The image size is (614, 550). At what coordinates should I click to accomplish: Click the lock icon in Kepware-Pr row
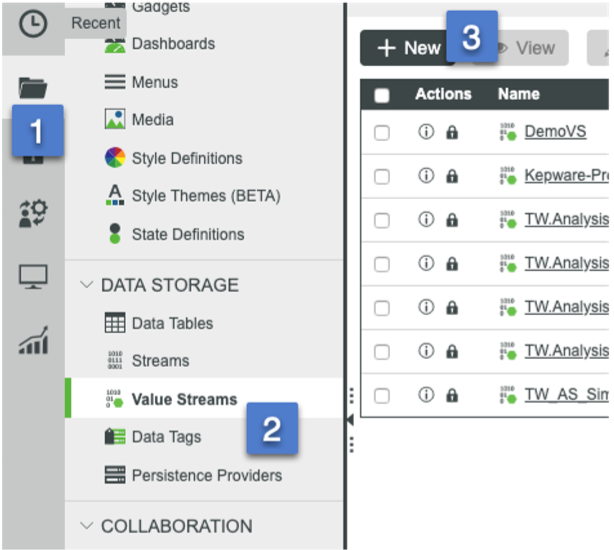tap(452, 176)
